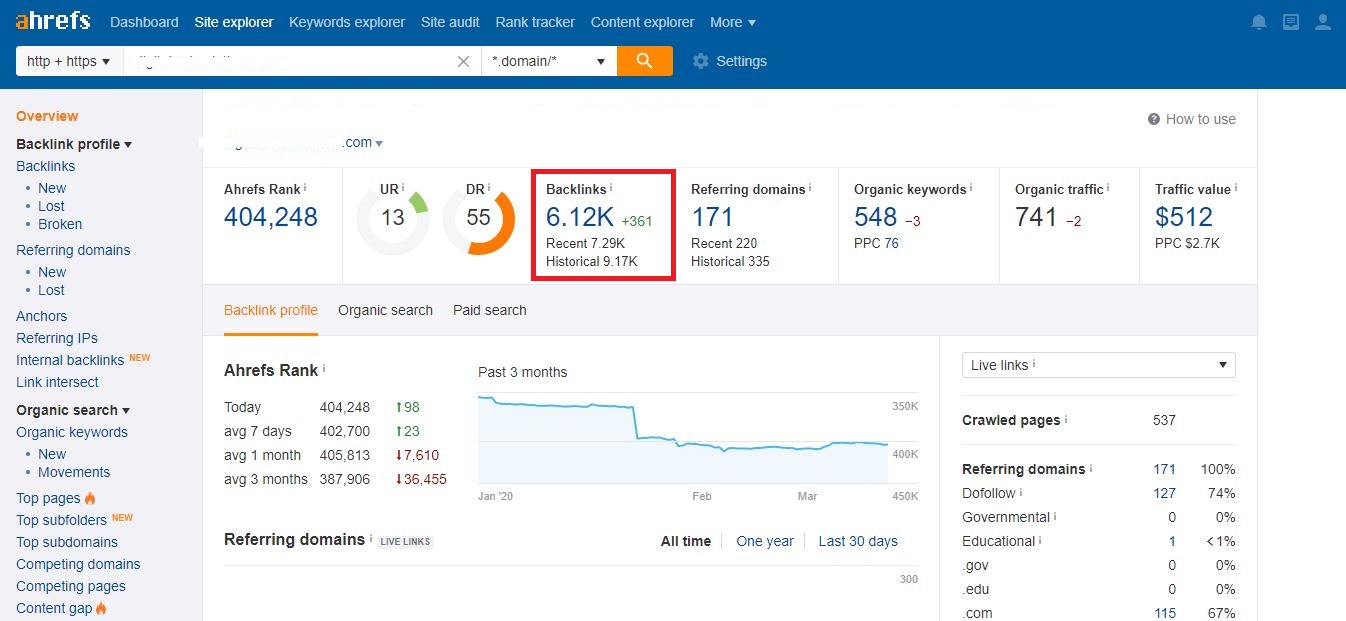Open the messages panel icon in header

1291,22
